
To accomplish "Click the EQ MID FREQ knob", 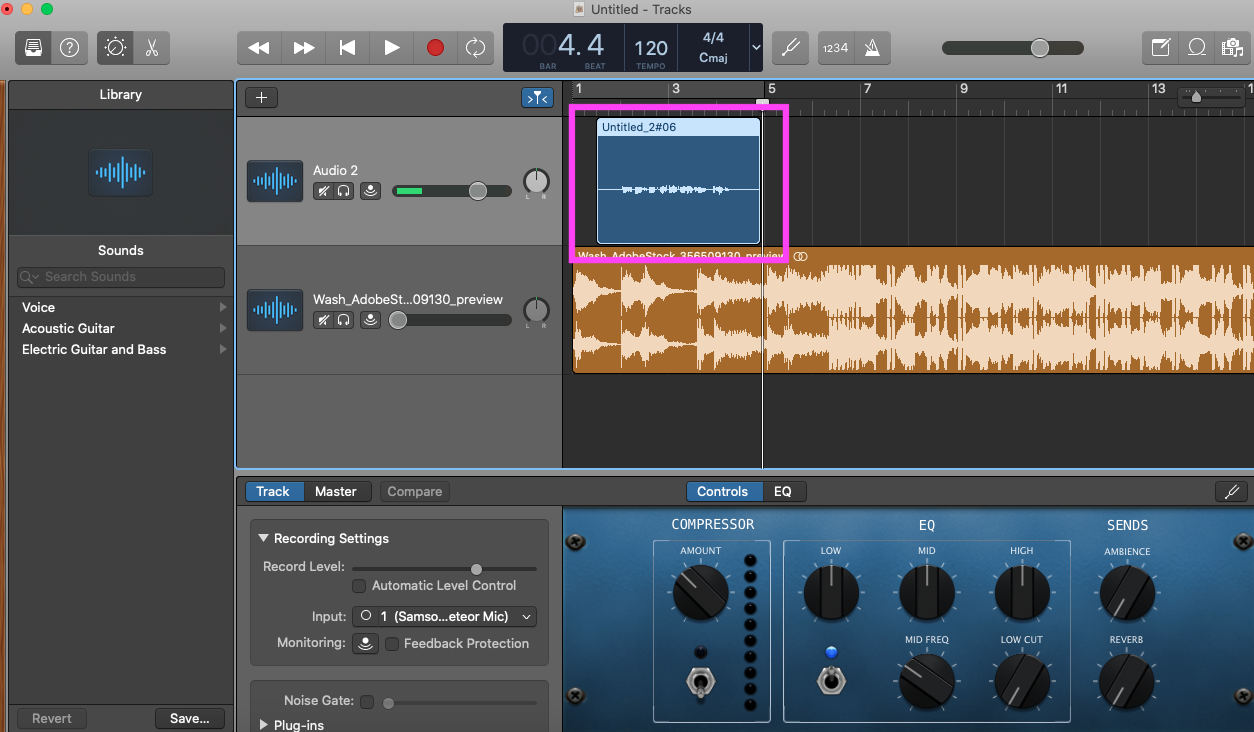I will [x=926, y=681].
